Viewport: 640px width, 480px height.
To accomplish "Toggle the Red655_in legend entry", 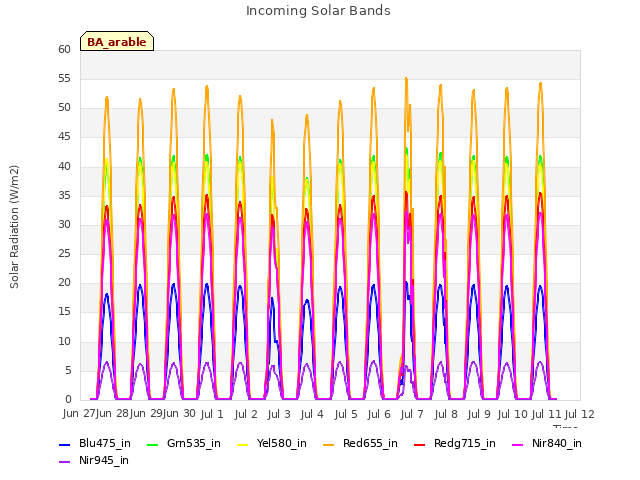I will coord(360,443).
